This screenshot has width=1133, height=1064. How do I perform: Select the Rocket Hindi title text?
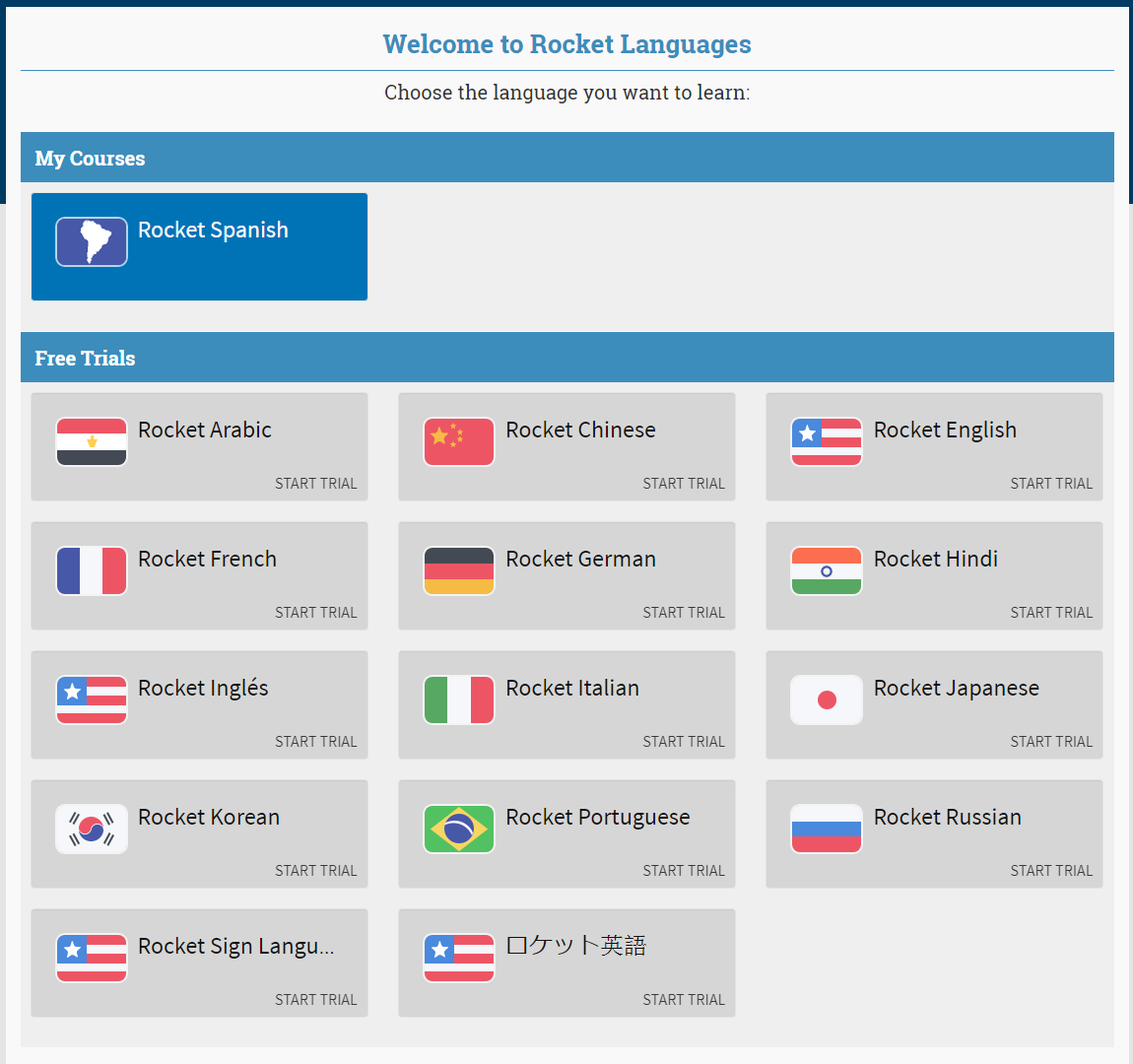coord(936,559)
